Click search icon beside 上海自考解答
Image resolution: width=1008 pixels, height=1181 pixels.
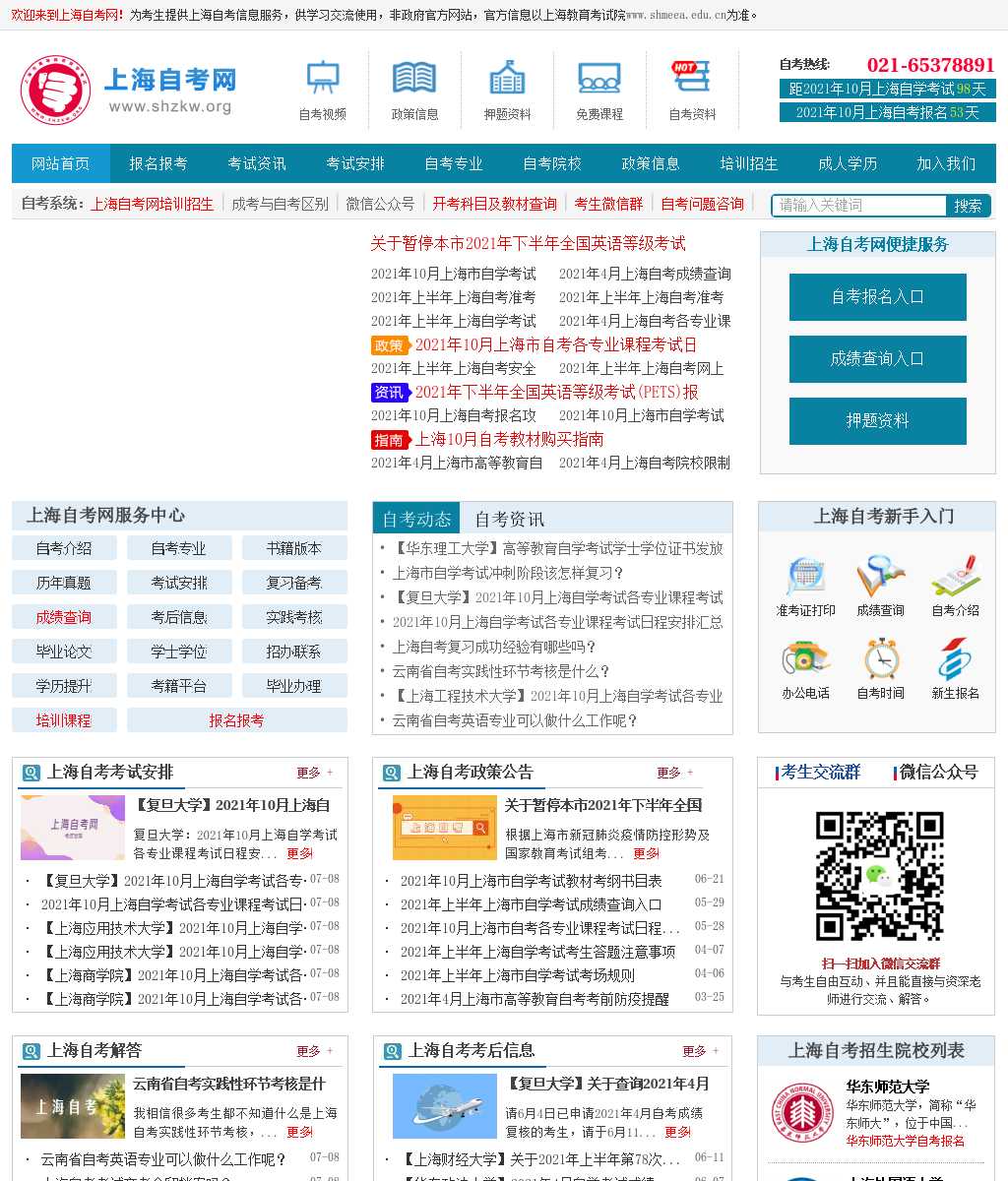(x=31, y=1052)
